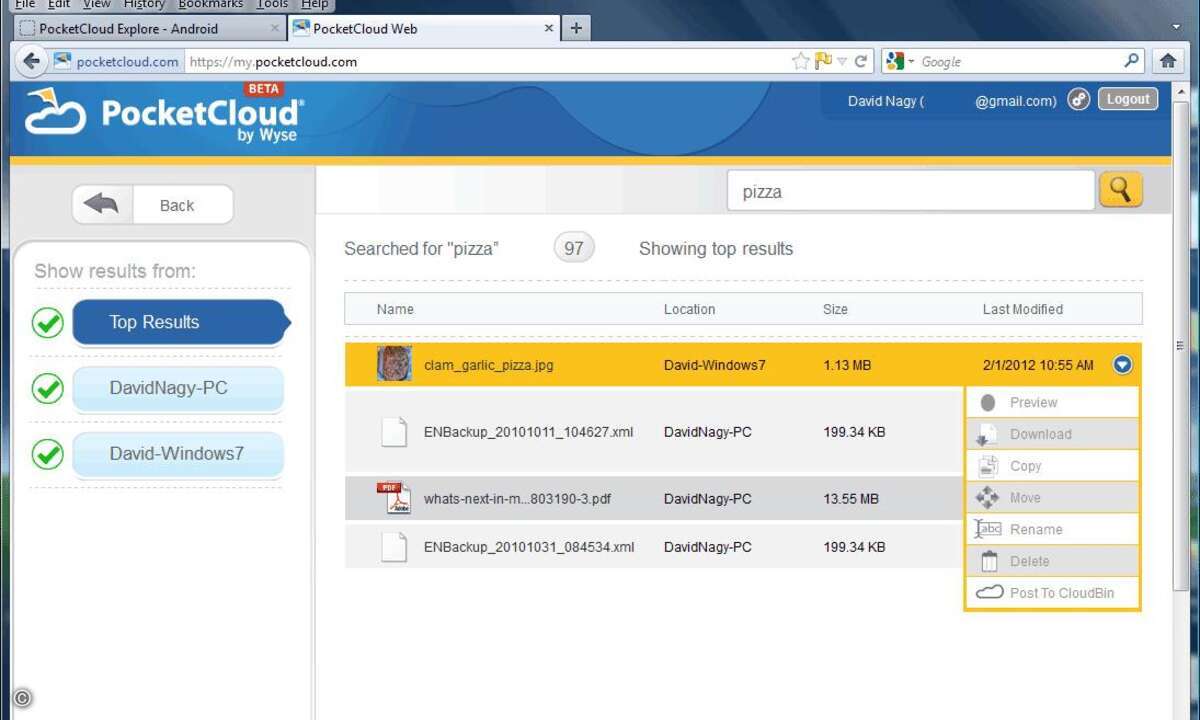Open the address bar history dropdown arrow
The height and width of the screenshot is (720, 1200).
coord(843,61)
